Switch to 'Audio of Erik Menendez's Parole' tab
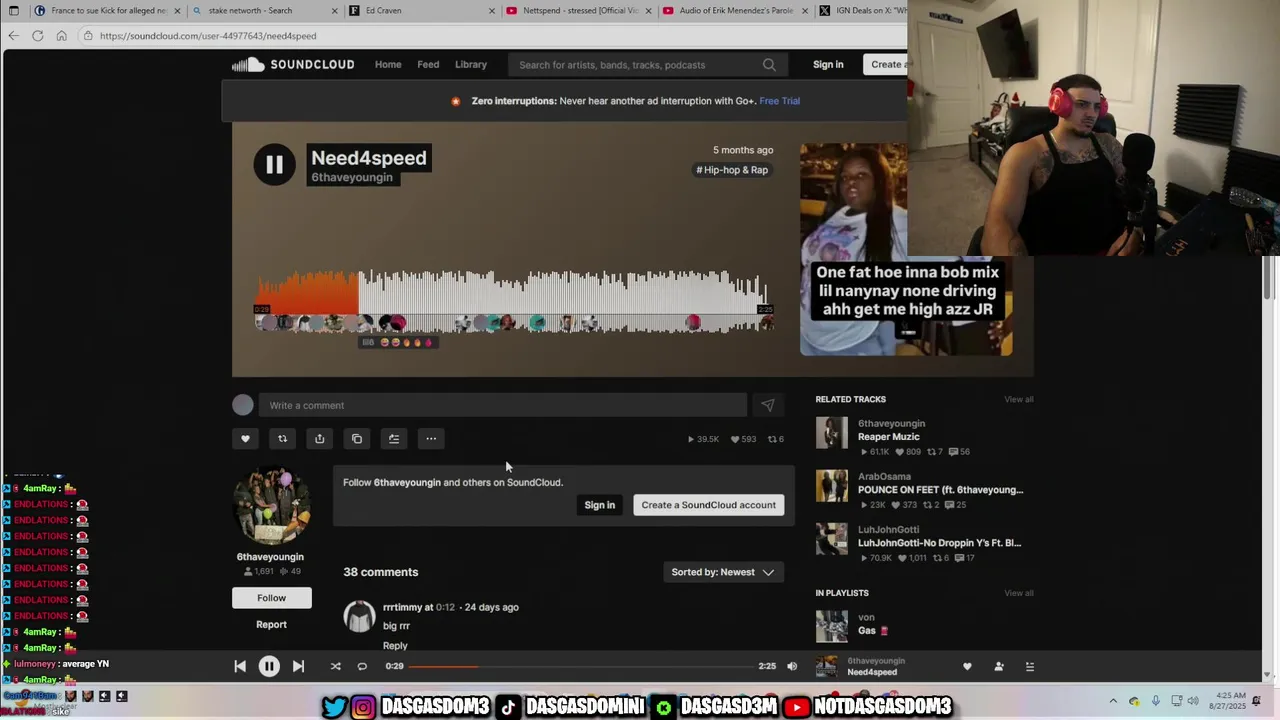1280x720 pixels. point(736,11)
